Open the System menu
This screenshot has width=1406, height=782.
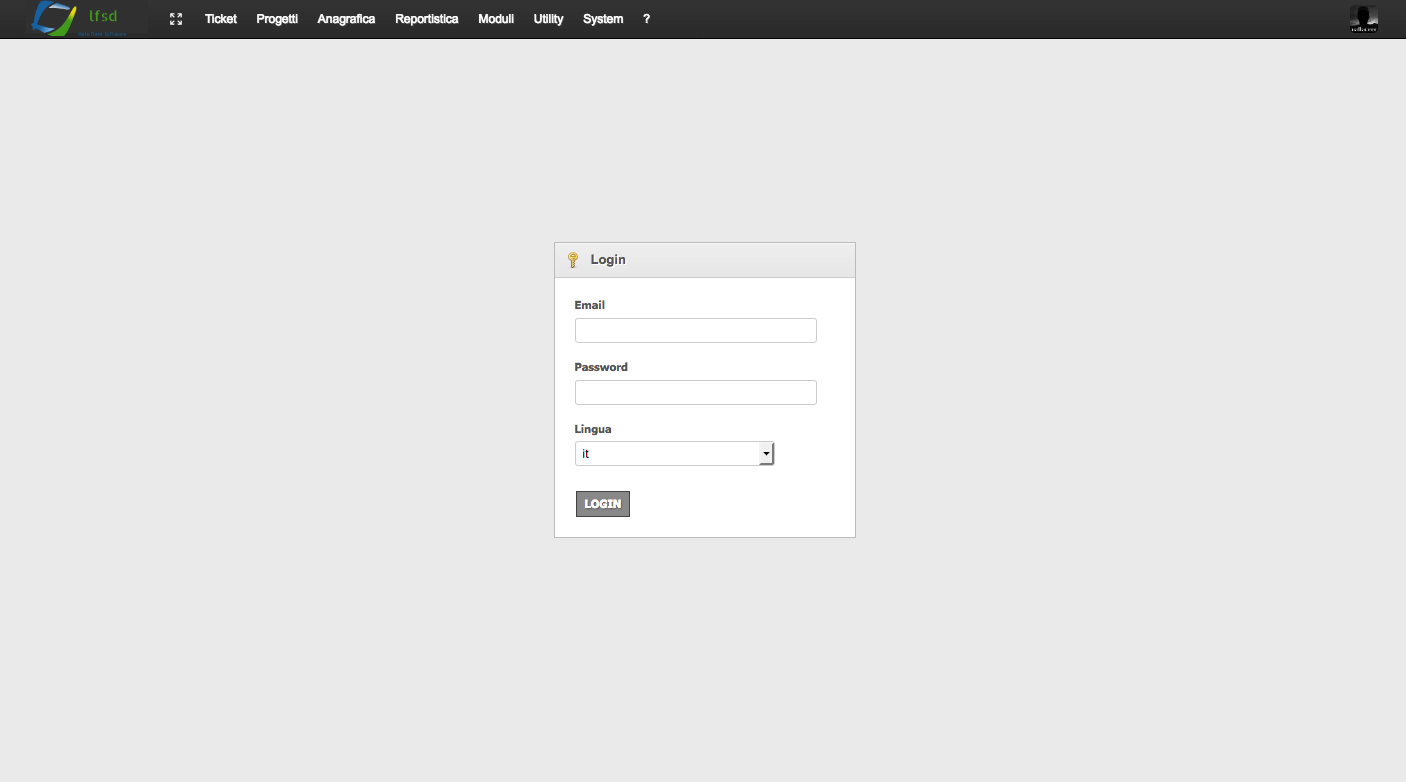[602, 18]
